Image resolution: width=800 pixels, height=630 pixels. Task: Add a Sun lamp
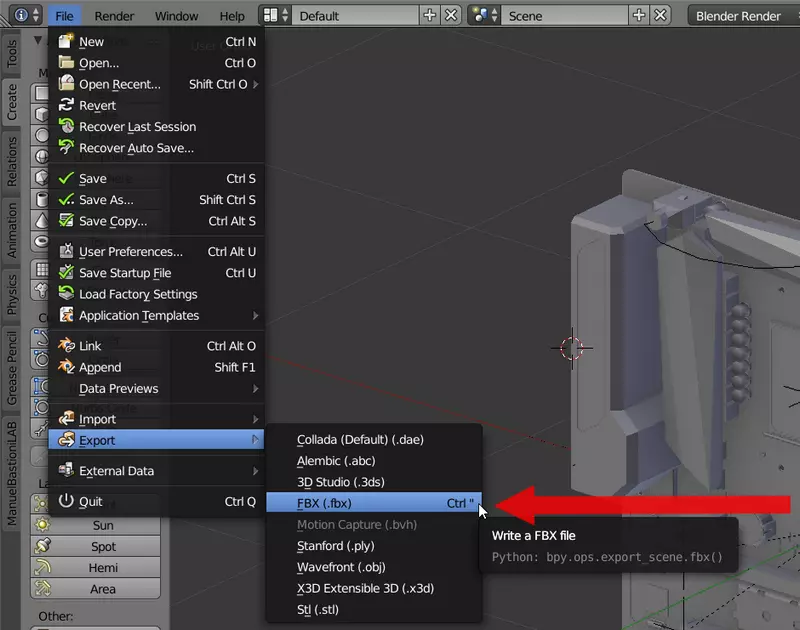[103, 525]
